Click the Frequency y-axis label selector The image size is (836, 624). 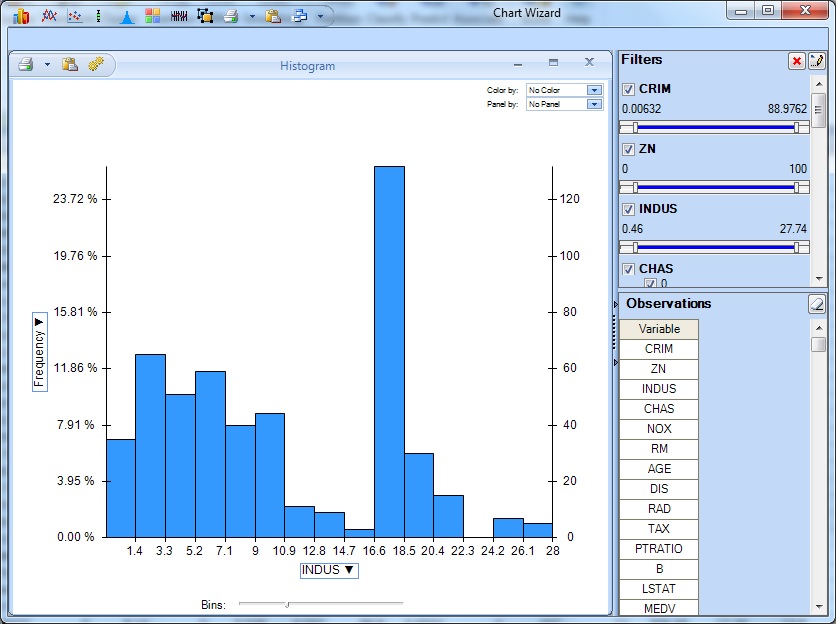click(39, 351)
